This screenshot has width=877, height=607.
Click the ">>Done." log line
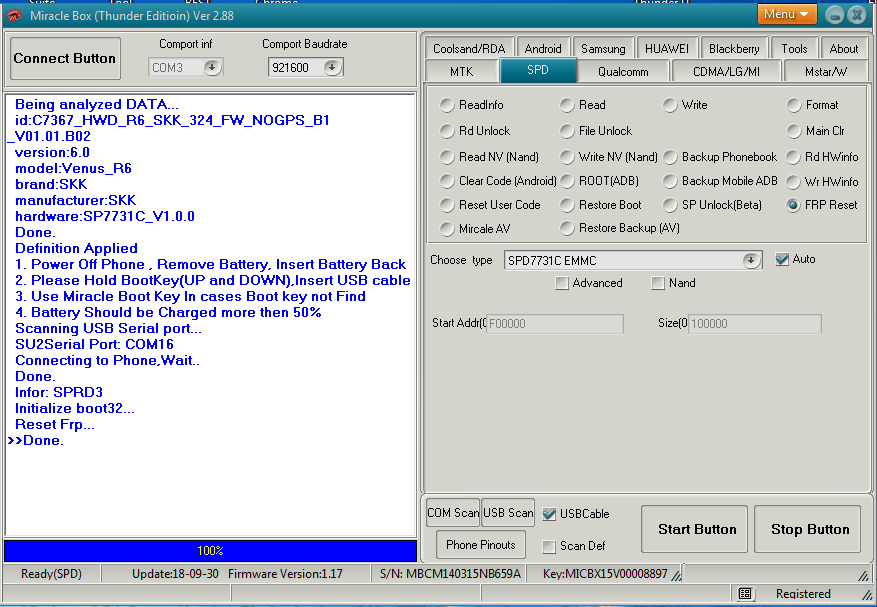[x=36, y=440]
